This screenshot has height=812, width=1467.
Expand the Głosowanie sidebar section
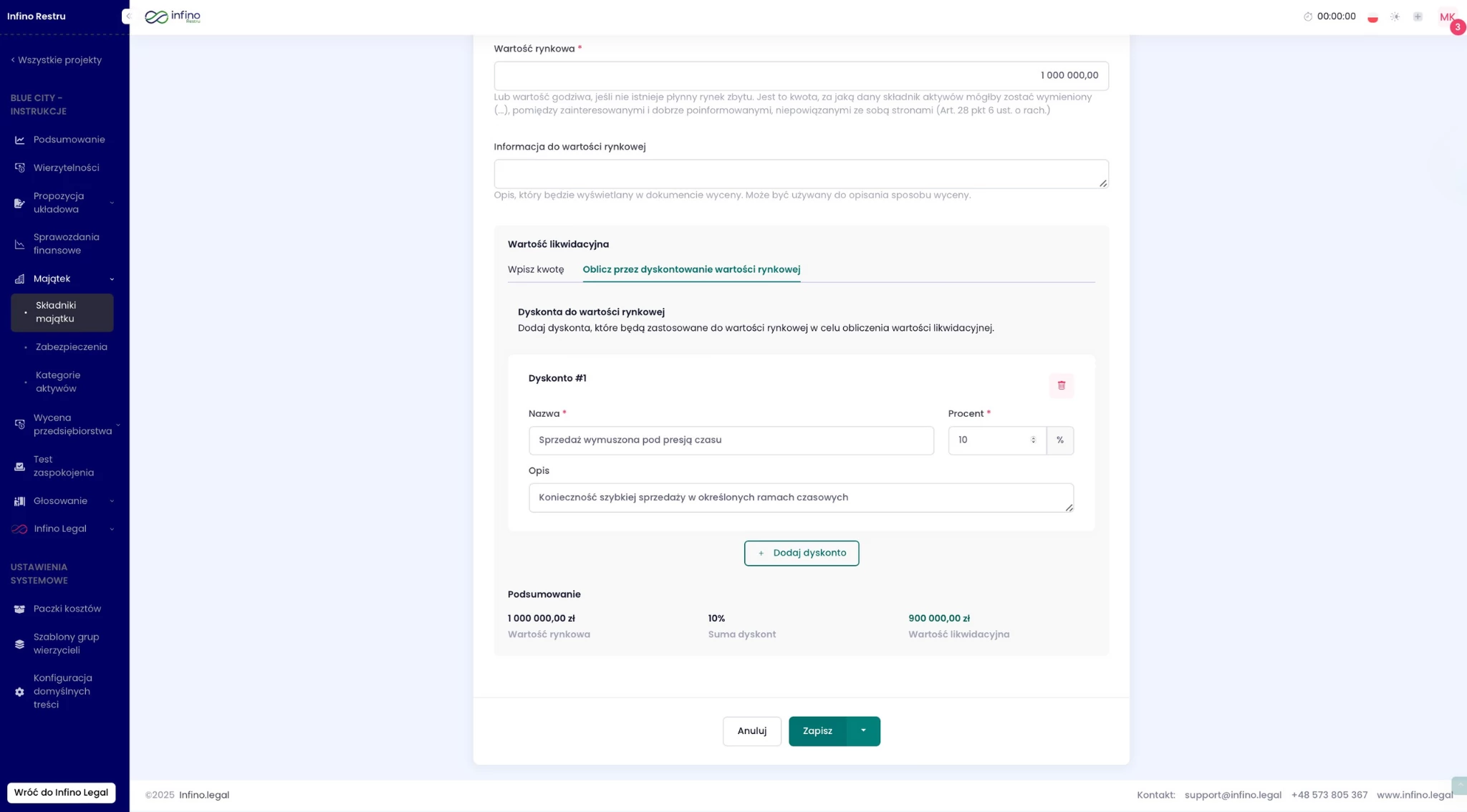tap(112, 501)
